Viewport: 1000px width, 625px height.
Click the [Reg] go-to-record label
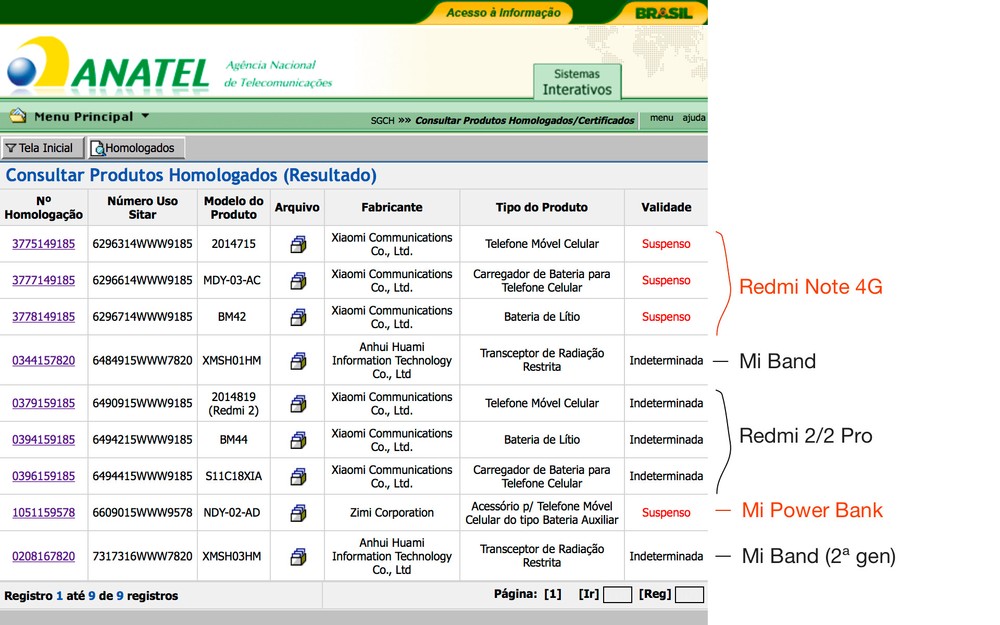pyautogui.click(x=654, y=594)
